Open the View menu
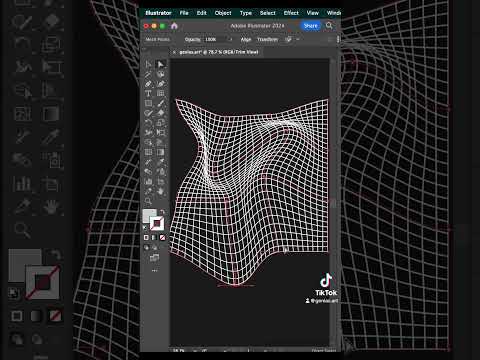Viewport: 480px width, 360px height. [x=313, y=13]
